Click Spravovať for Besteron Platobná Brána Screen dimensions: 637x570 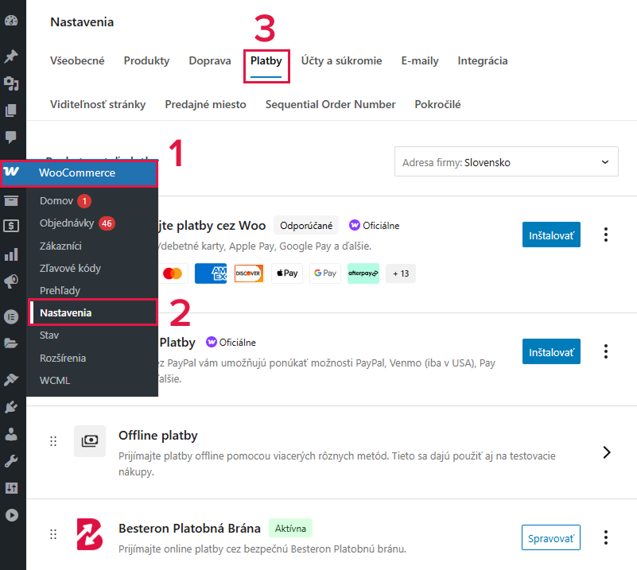pyautogui.click(x=551, y=537)
